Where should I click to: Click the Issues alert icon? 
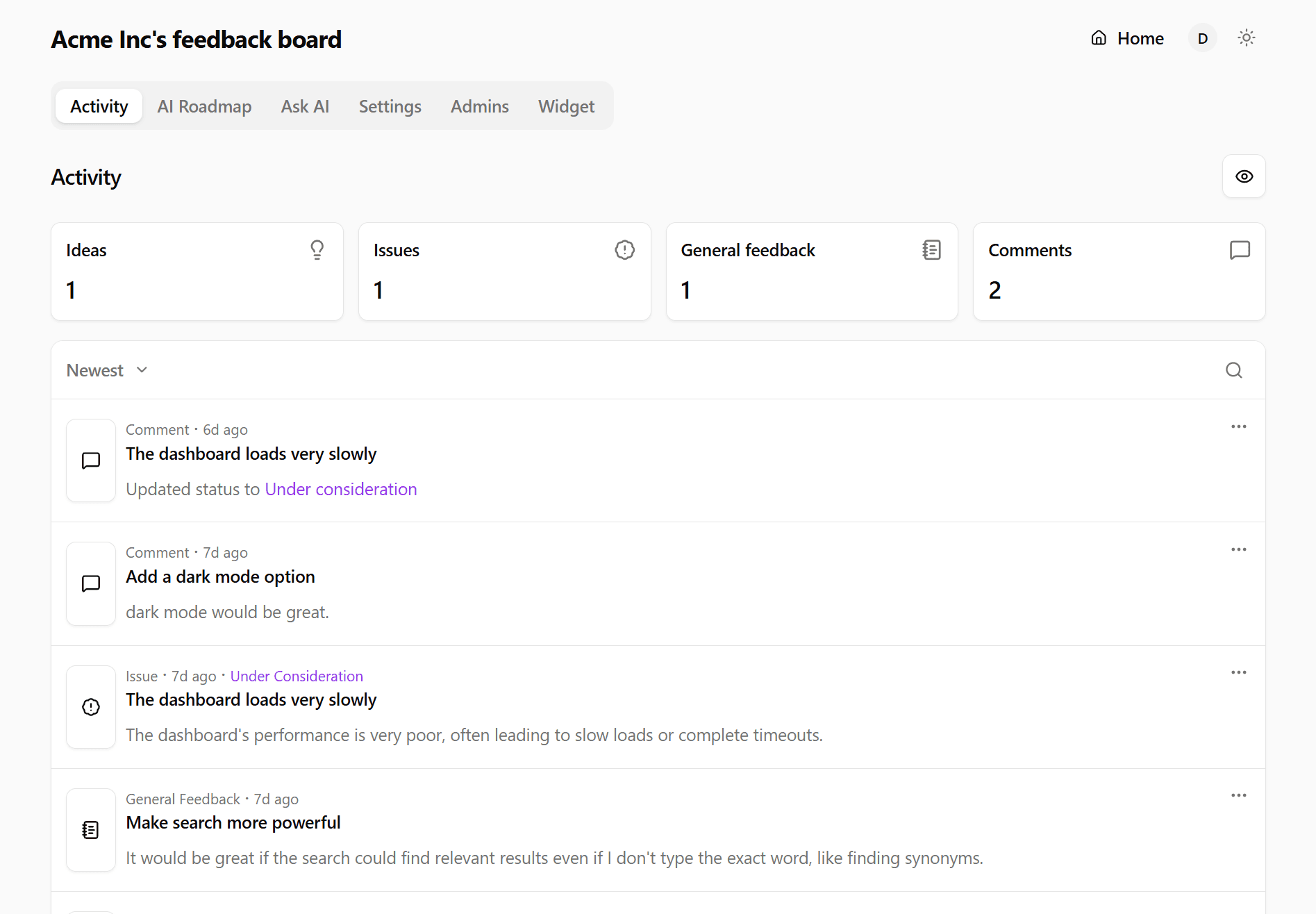624,249
